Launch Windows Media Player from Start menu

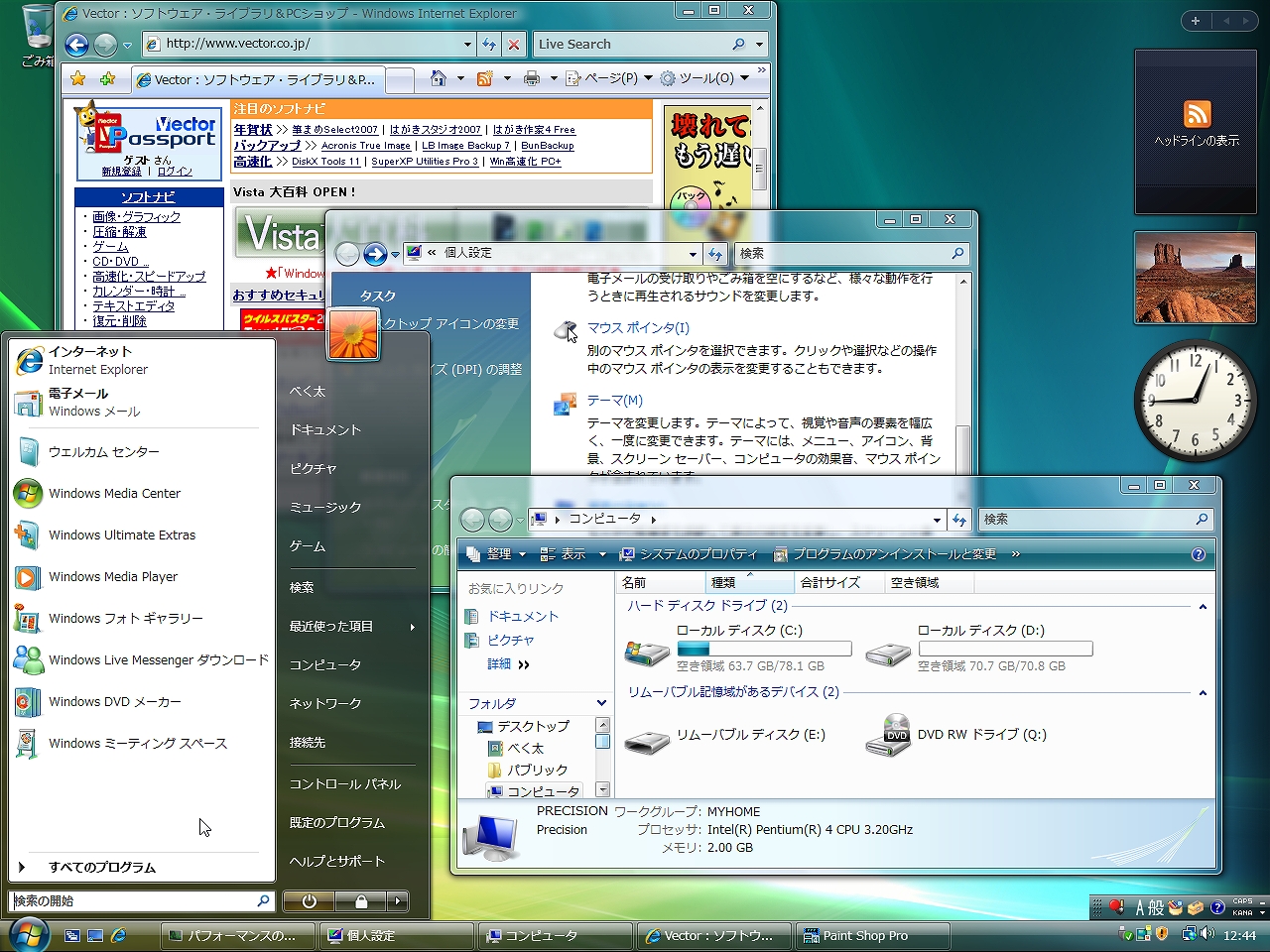pos(113,576)
